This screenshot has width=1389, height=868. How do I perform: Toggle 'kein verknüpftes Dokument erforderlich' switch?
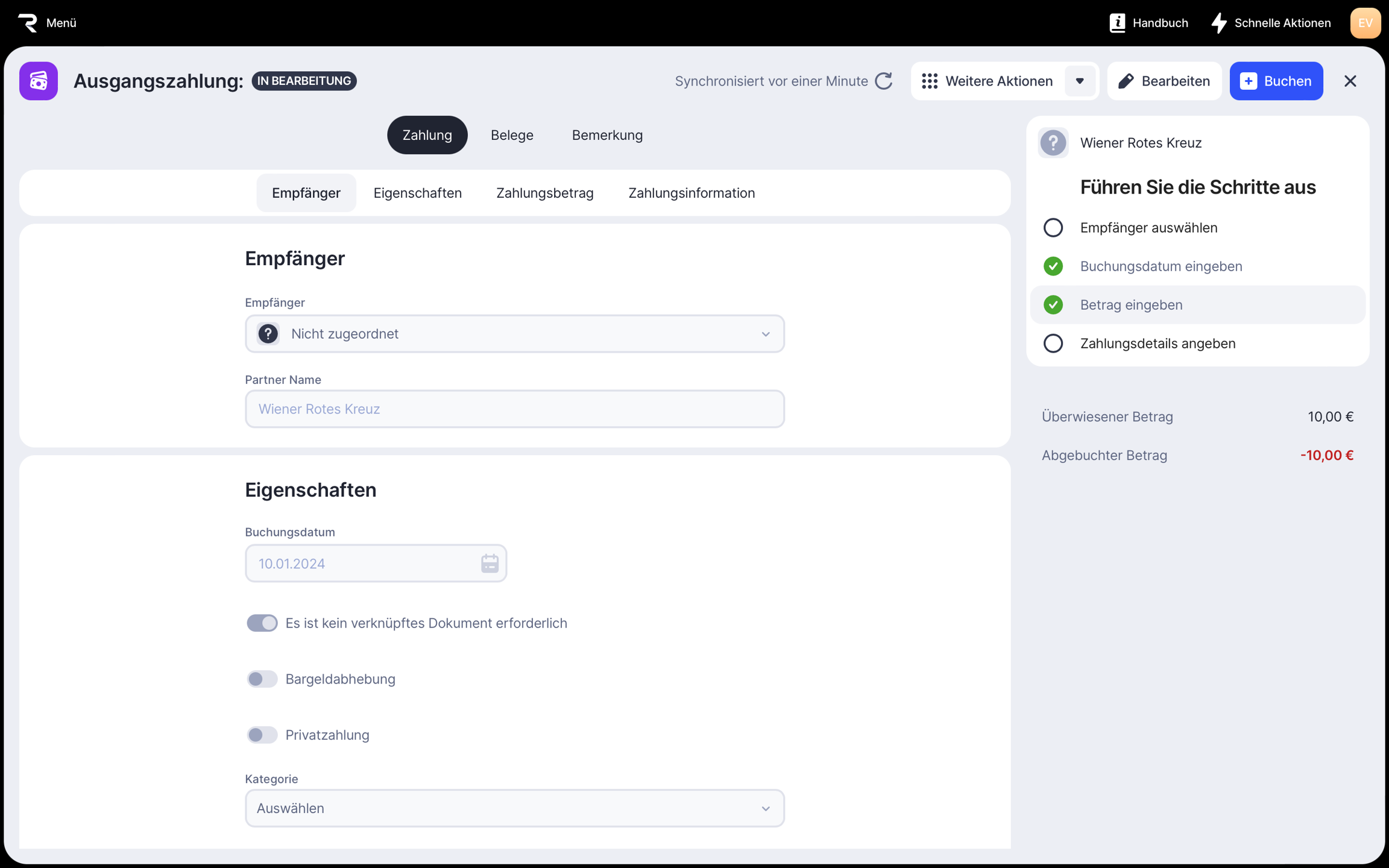tap(262, 623)
